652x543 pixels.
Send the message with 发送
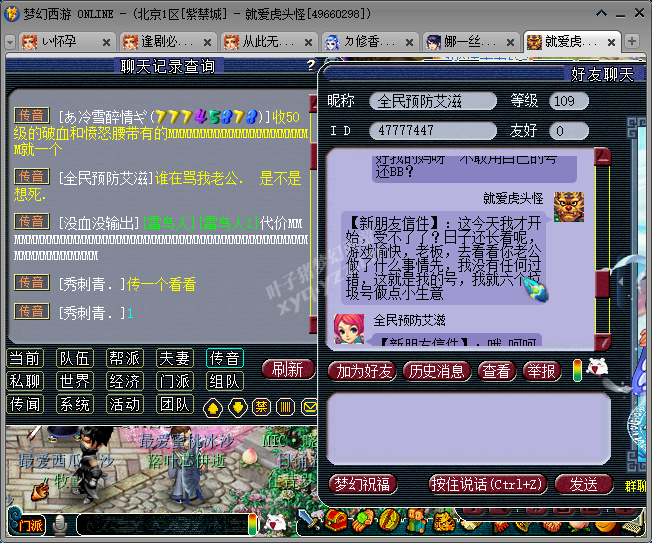point(584,484)
